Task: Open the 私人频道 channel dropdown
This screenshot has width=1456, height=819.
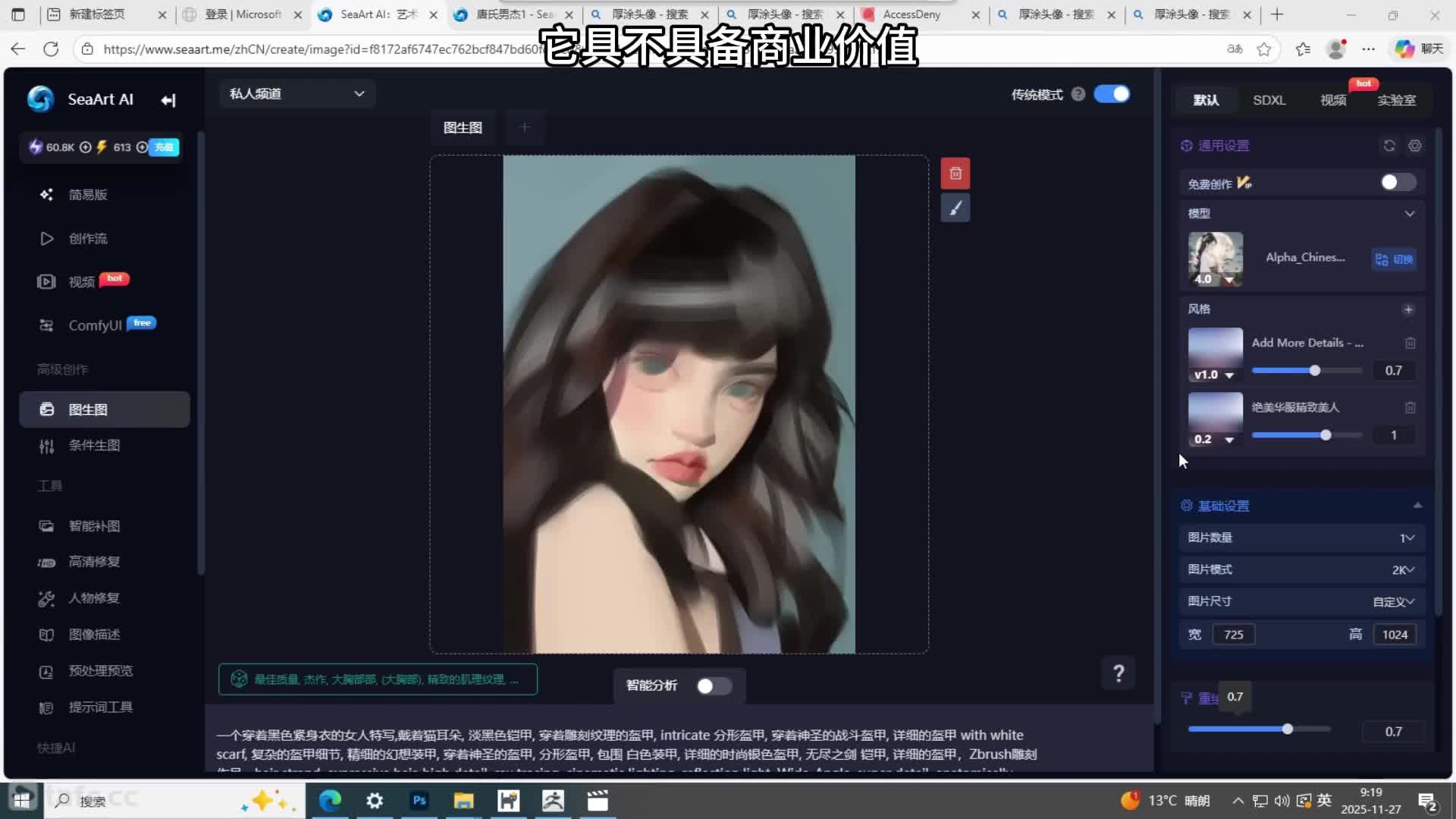Action: [297, 94]
